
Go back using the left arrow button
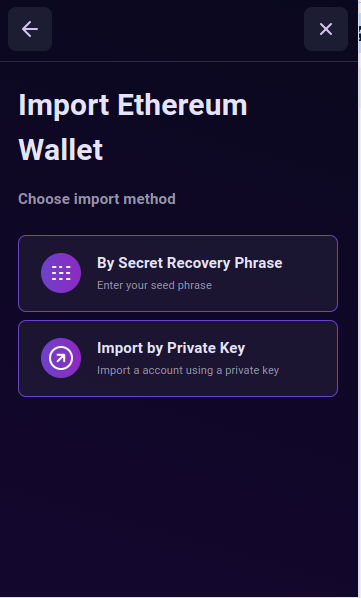pyautogui.click(x=30, y=29)
